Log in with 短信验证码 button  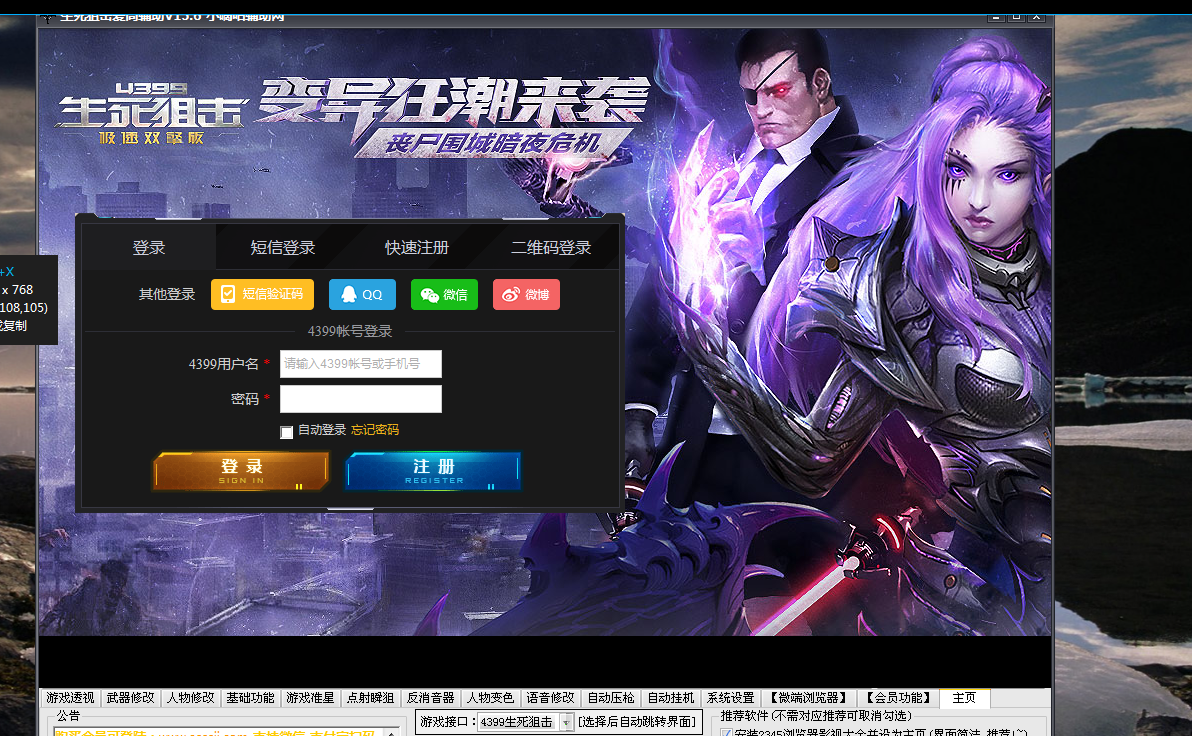[262, 294]
